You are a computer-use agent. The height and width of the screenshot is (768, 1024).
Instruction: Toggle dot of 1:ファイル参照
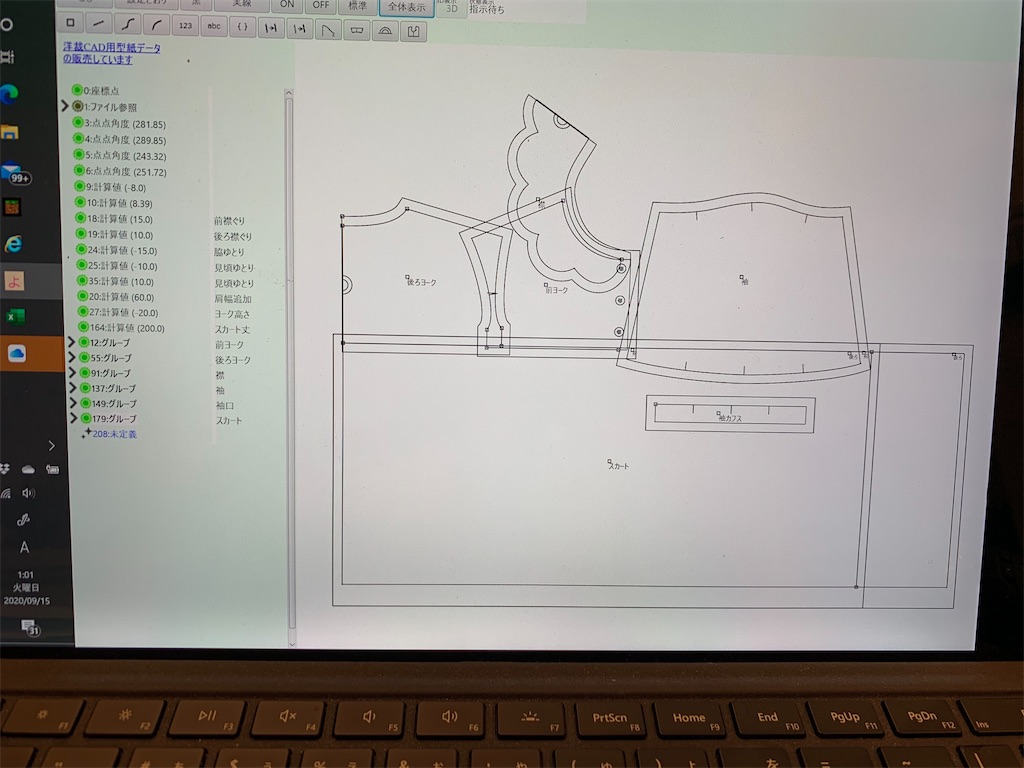coord(78,106)
